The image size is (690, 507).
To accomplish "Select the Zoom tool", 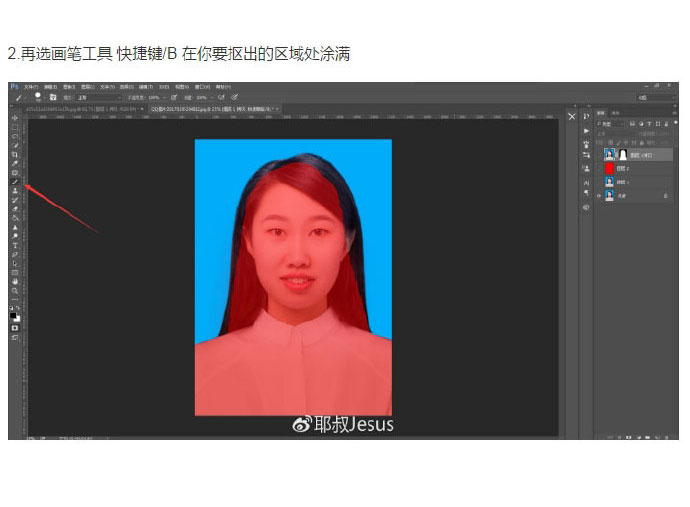I will (x=15, y=291).
